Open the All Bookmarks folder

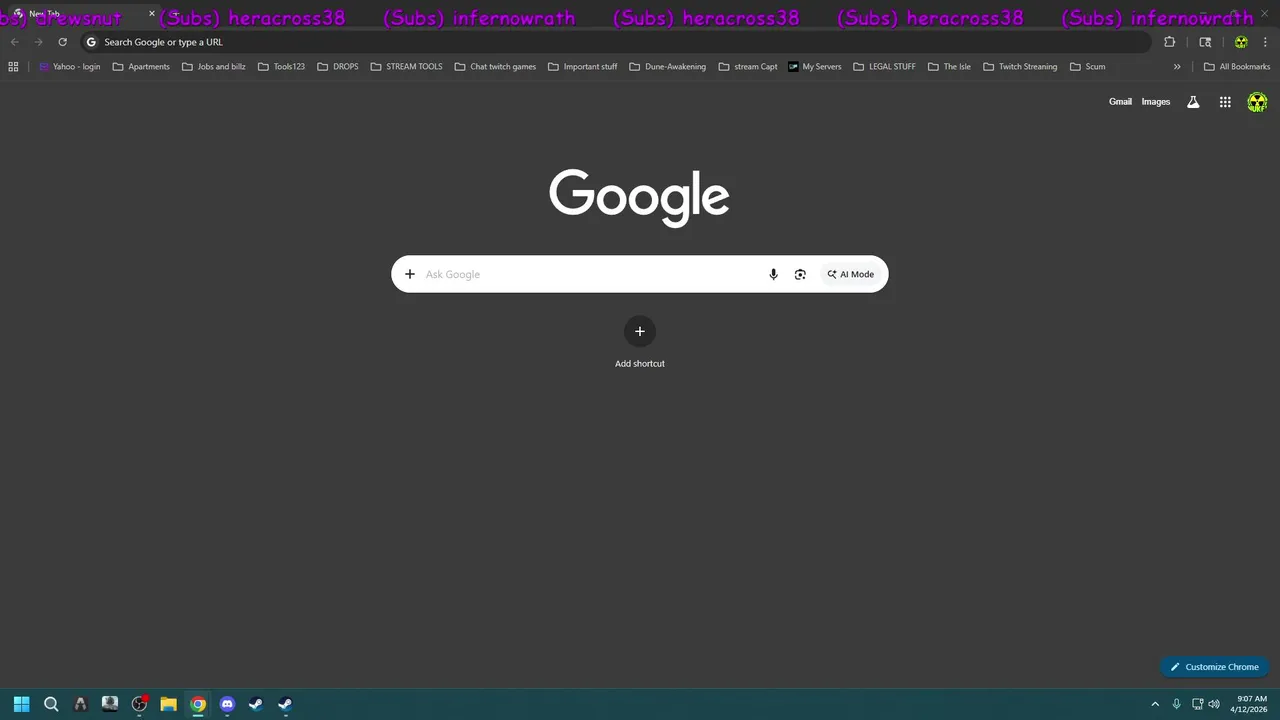tap(1237, 67)
